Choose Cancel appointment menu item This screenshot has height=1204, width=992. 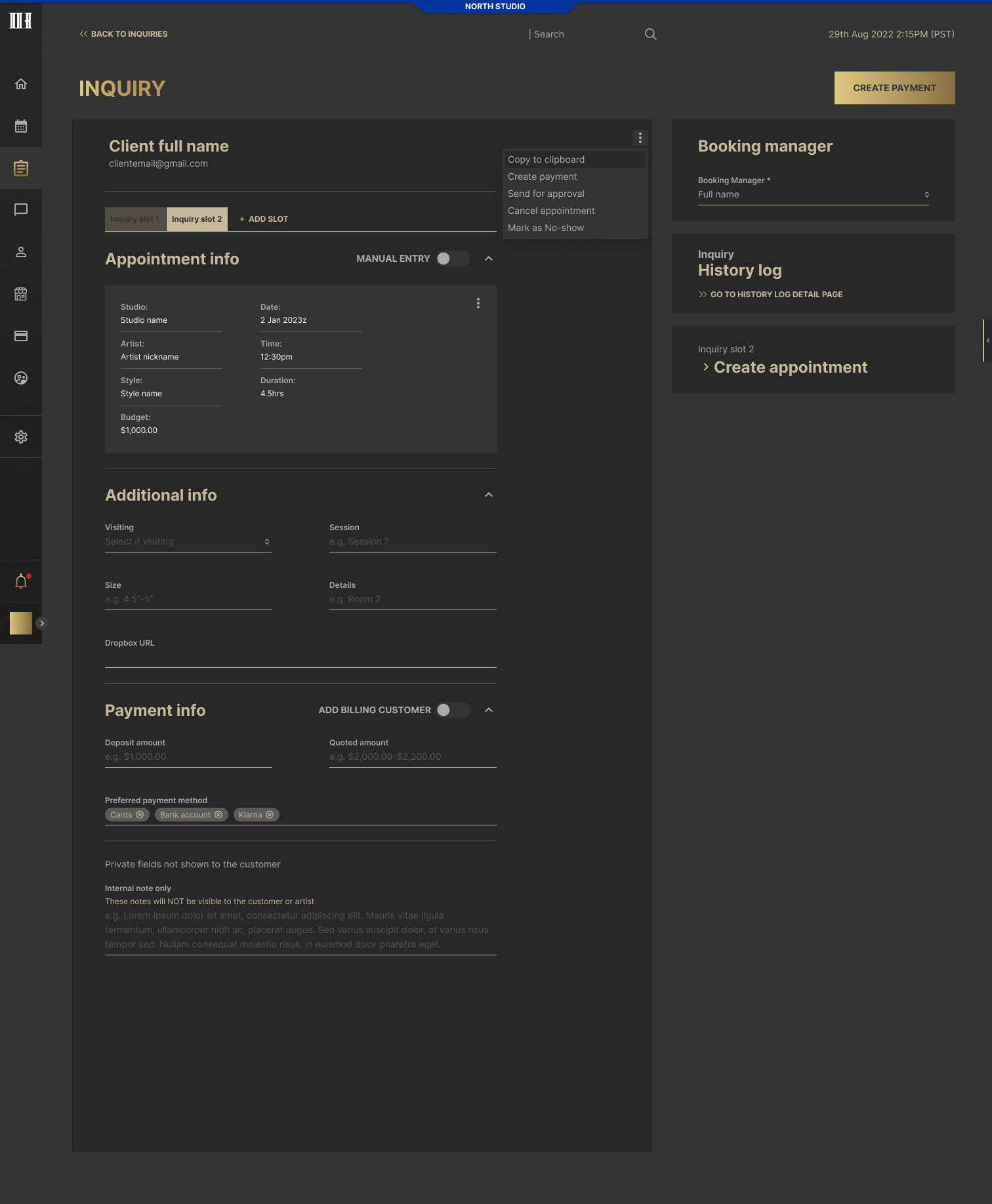click(x=575, y=211)
